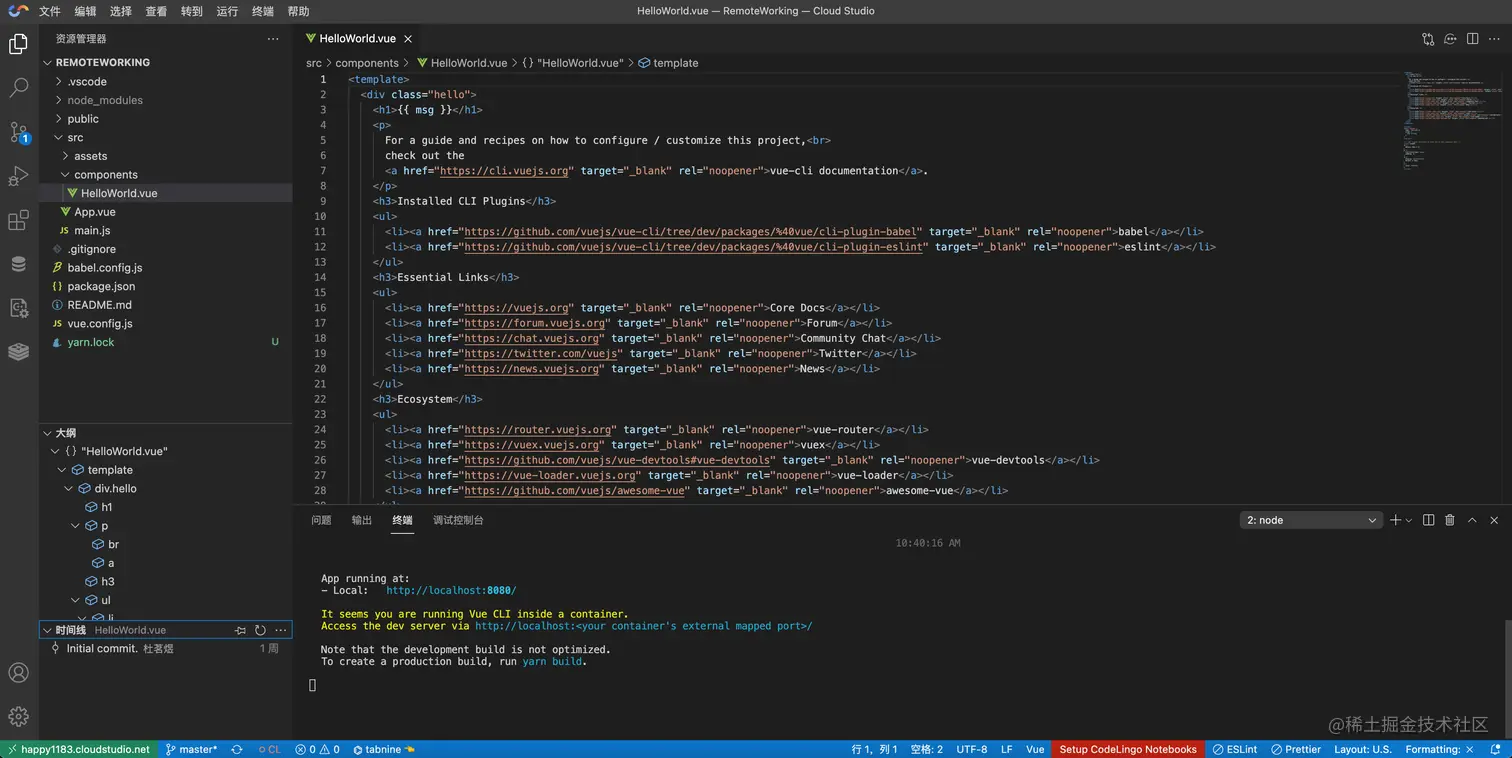Open the Explorer view in activity bar

18,44
